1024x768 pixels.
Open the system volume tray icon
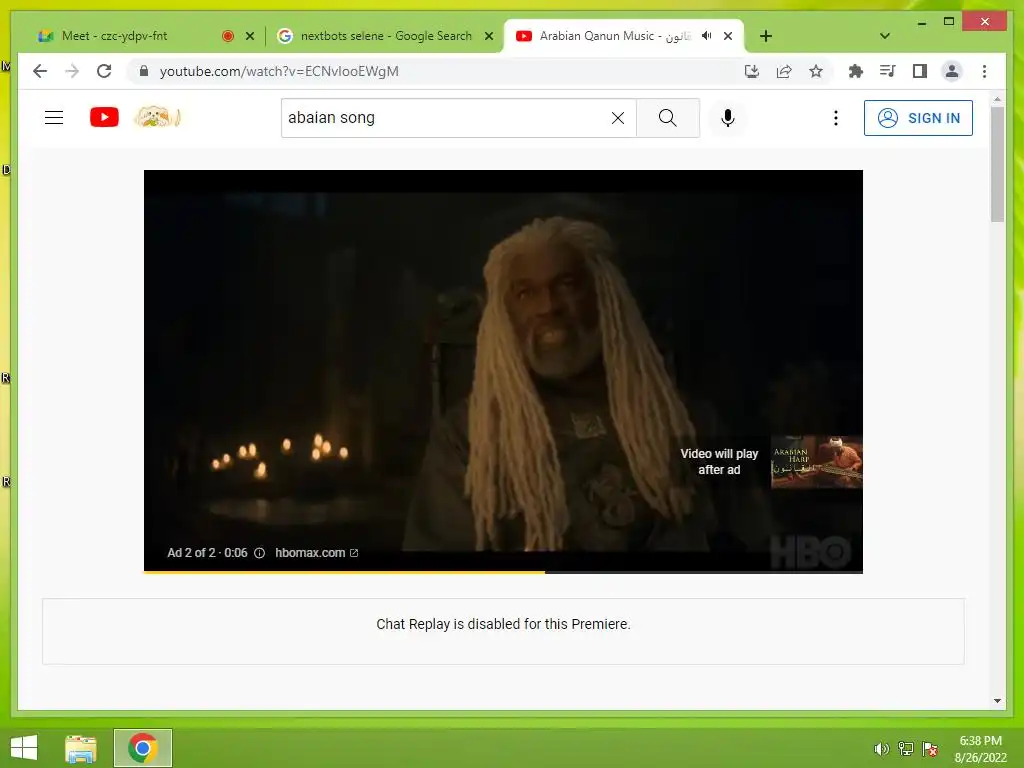coord(881,749)
